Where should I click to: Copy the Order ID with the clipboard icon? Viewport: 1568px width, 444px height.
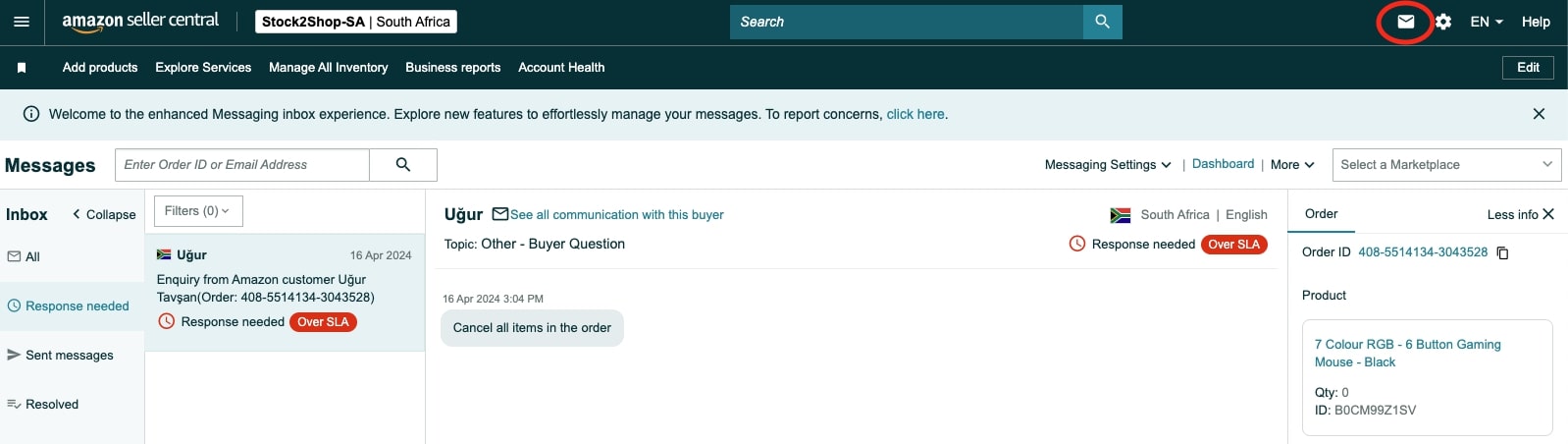point(1502,253)
